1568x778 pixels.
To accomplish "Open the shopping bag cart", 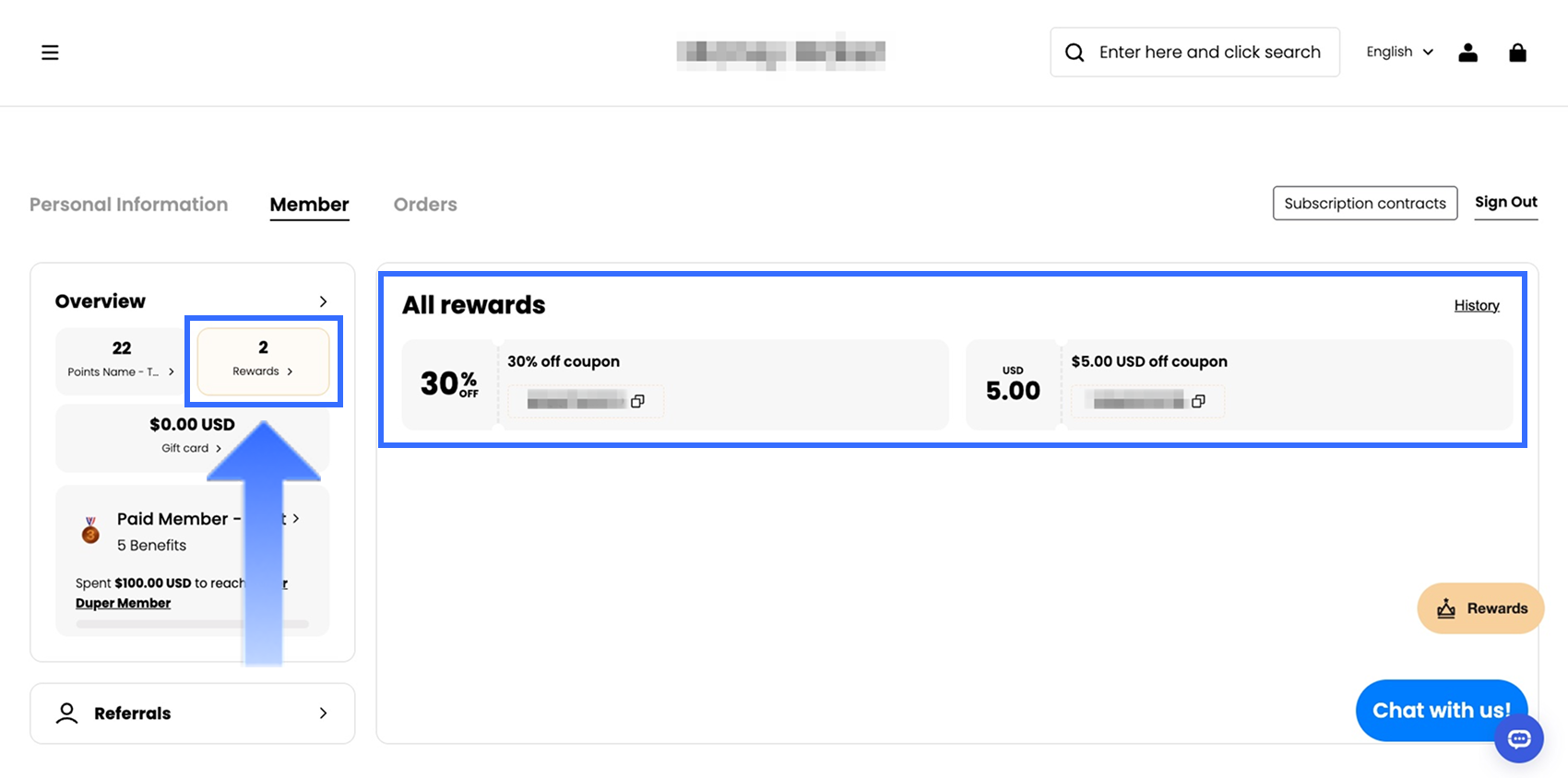I will [1517, 53].
